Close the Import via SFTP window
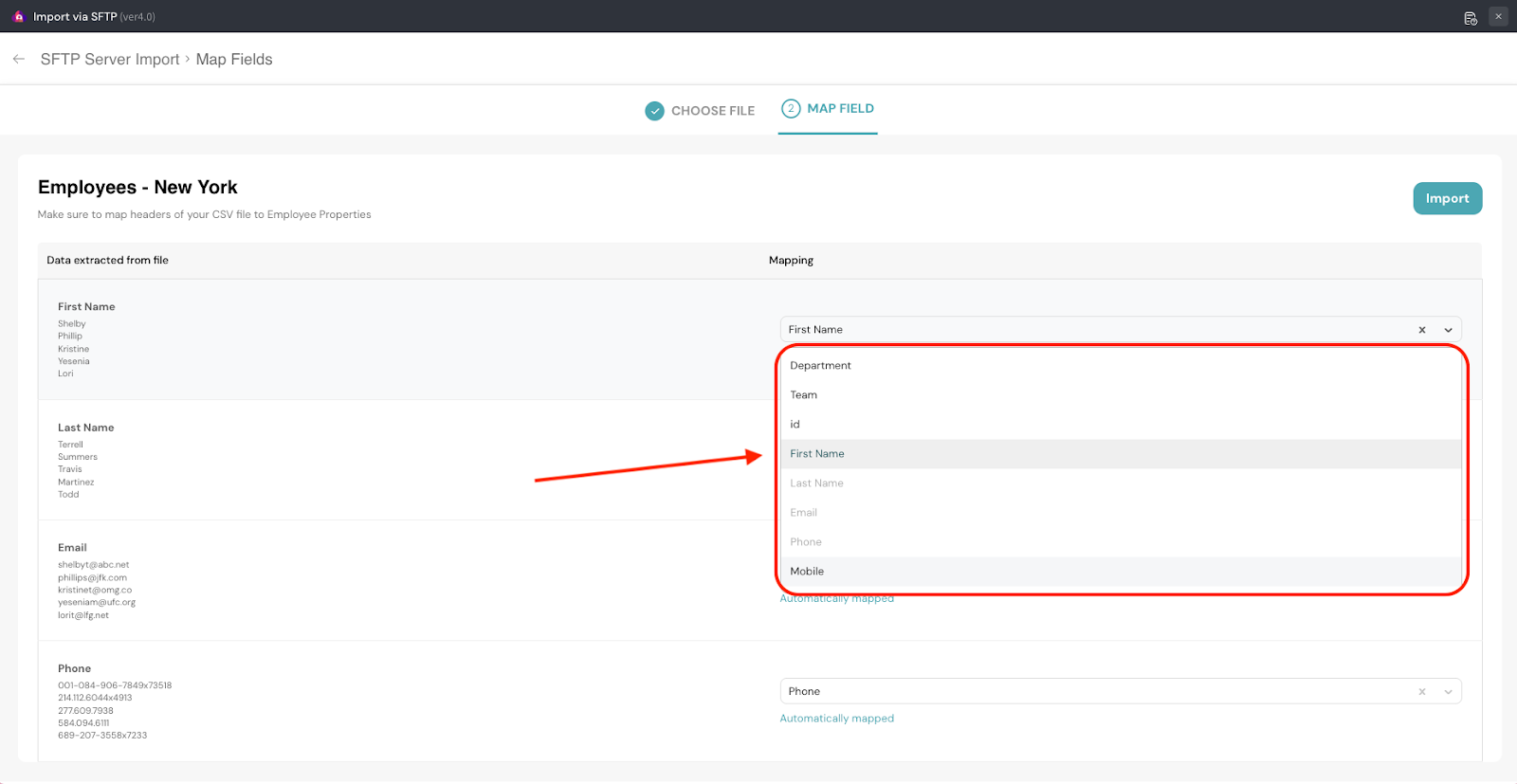 (x=1498, y=16)
